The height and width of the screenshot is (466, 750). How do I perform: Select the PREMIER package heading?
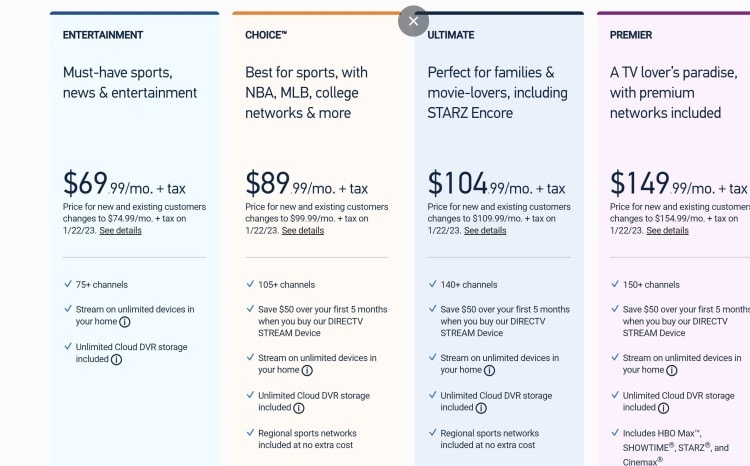point(631,35)
